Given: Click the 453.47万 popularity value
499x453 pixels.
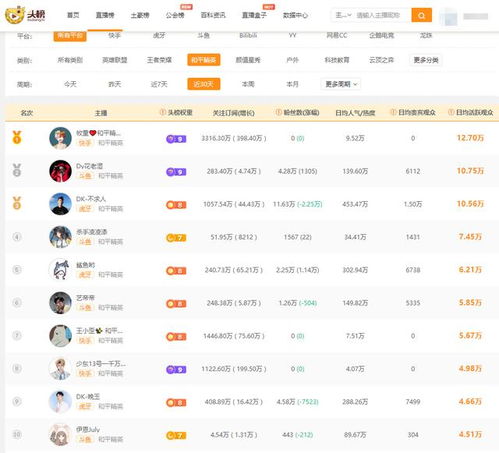Looking at the screenshot, I should tap(355, 204).
